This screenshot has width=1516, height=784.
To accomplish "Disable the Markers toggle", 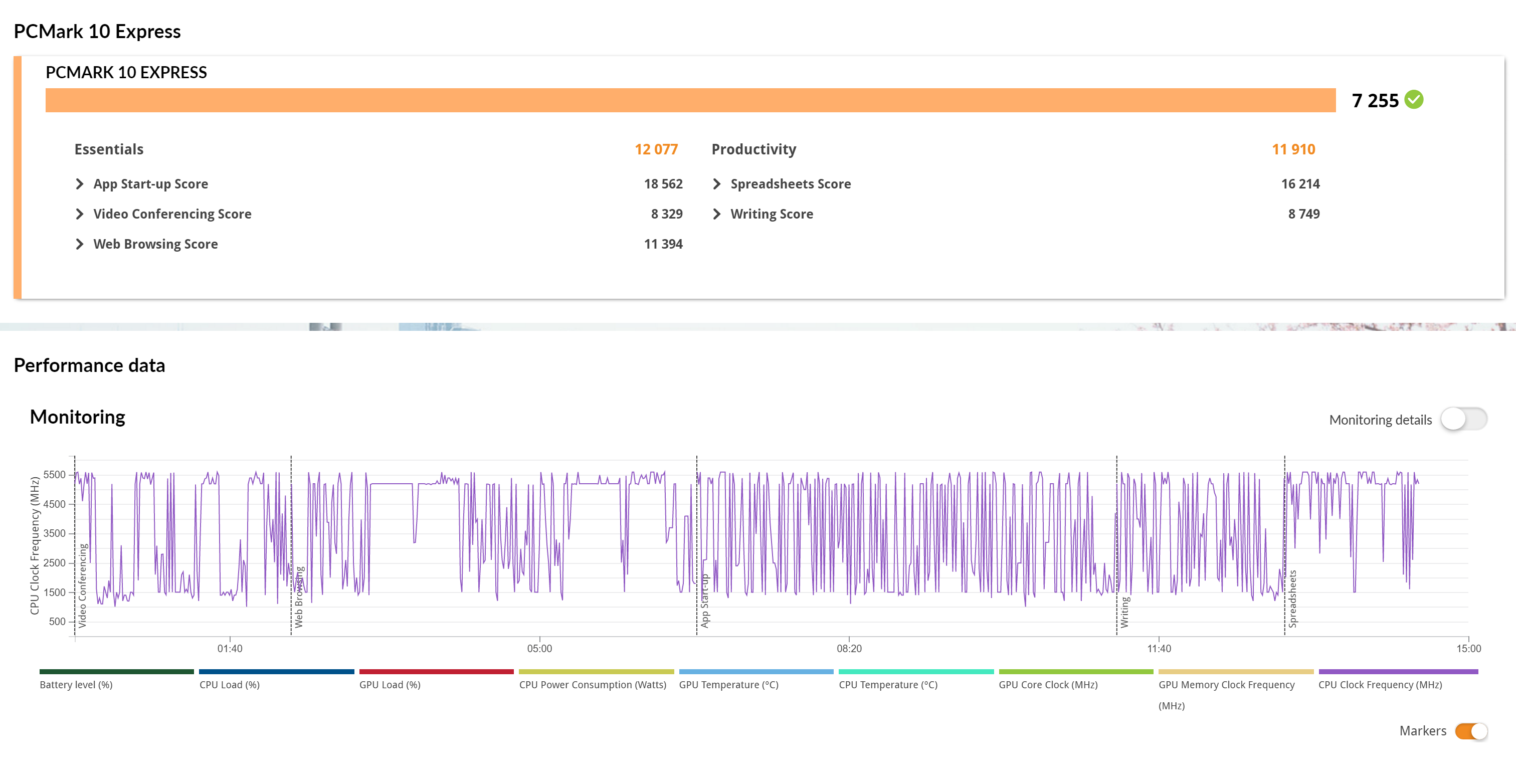I will pos(1471,731).
